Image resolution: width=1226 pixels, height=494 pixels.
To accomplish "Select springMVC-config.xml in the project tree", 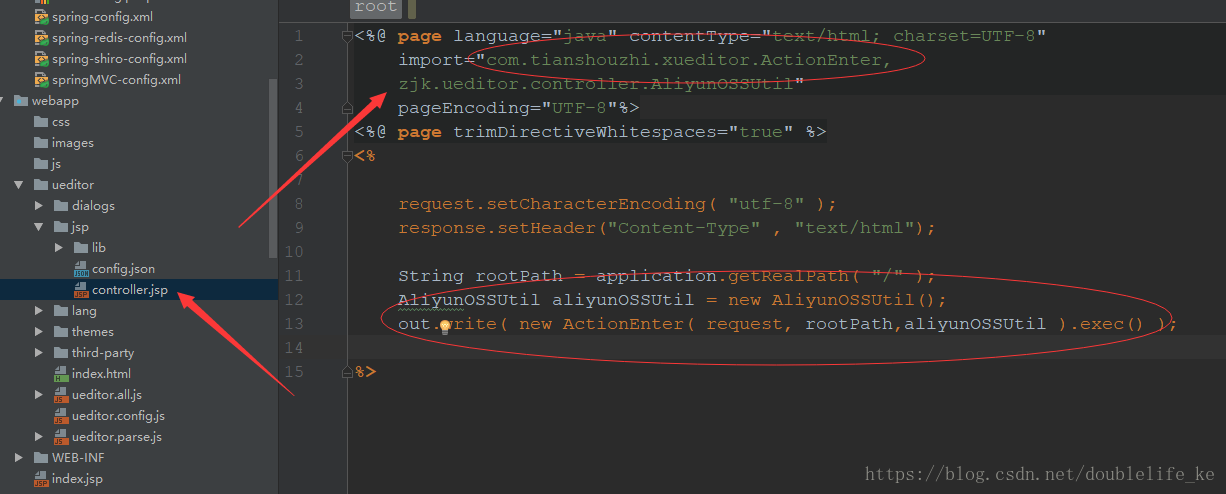I will (x=117, y=80).
